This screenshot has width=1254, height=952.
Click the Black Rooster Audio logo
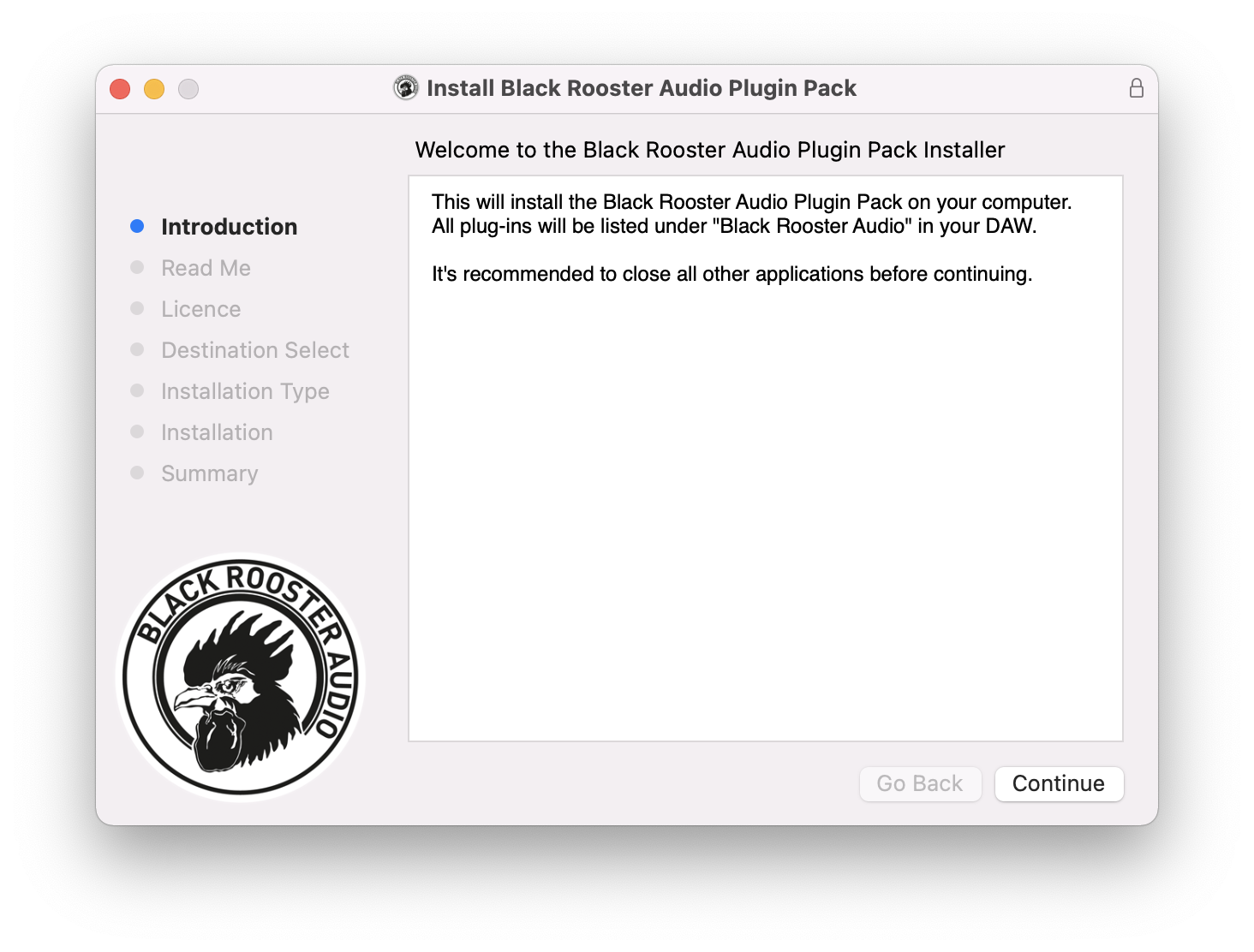[x=241, y=677]
